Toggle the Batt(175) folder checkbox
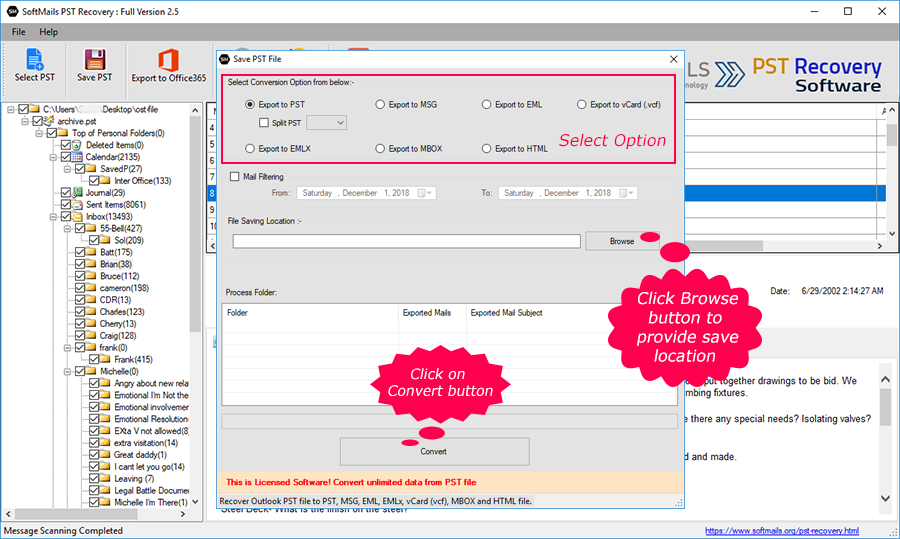 80,252
